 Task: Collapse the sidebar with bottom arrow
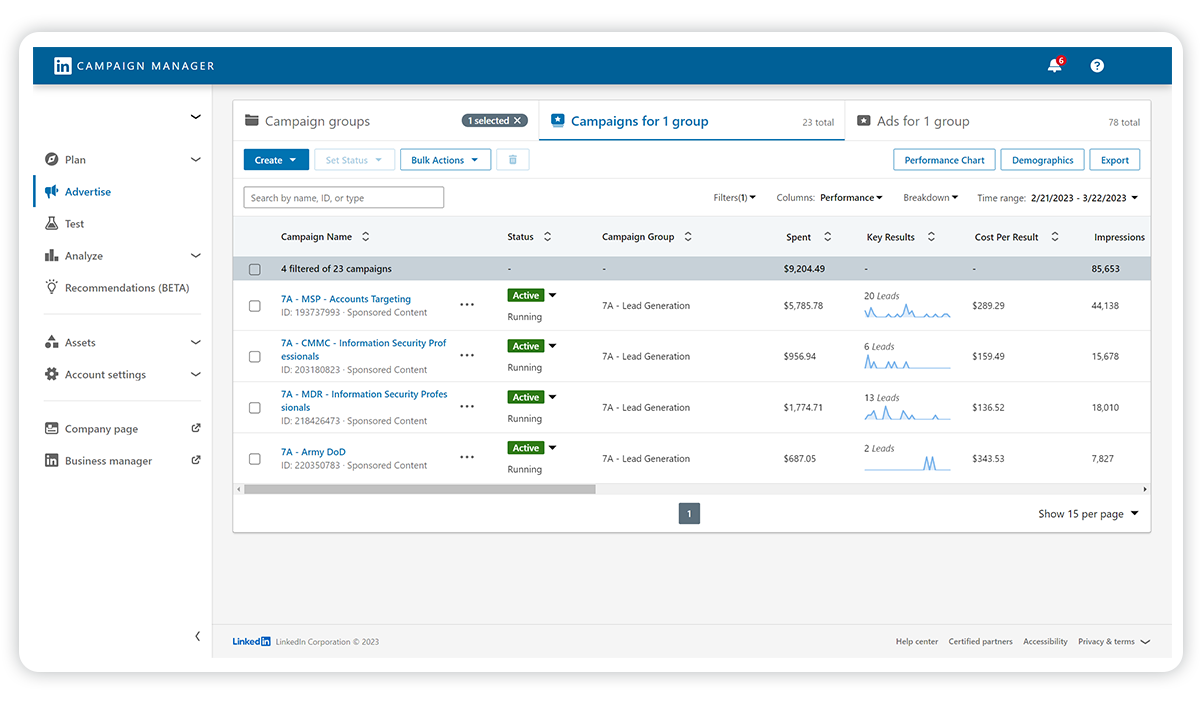click(197, 636)
